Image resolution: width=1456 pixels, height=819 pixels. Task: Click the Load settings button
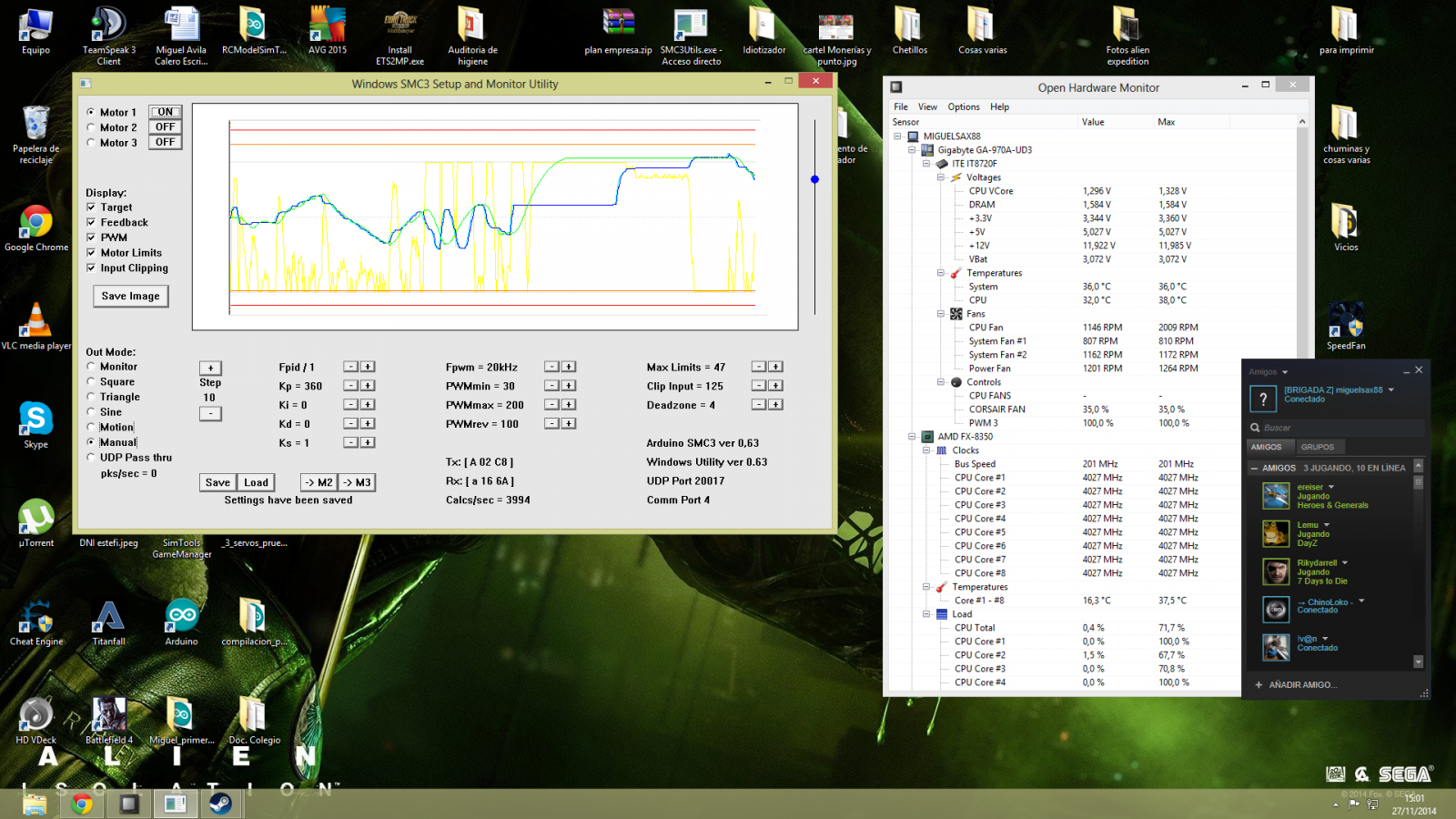256,482
